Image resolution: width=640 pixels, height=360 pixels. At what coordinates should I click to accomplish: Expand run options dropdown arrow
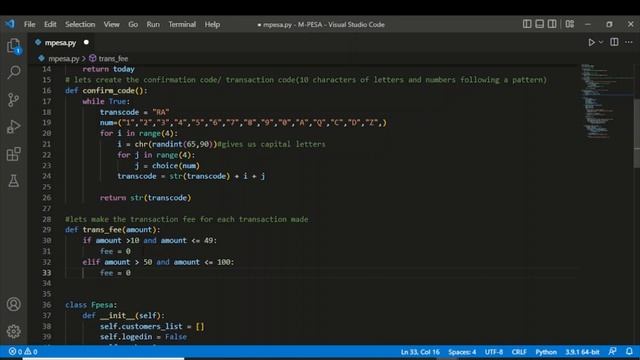(601, 42)
